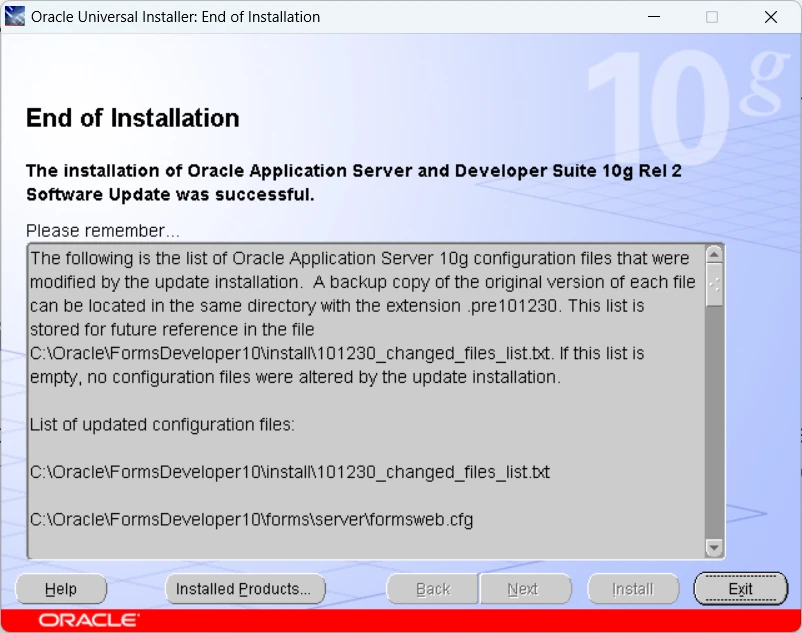The image size is (802, 633).
Task: Click the formsweb.cfg file path line
Action: point(252,519)
